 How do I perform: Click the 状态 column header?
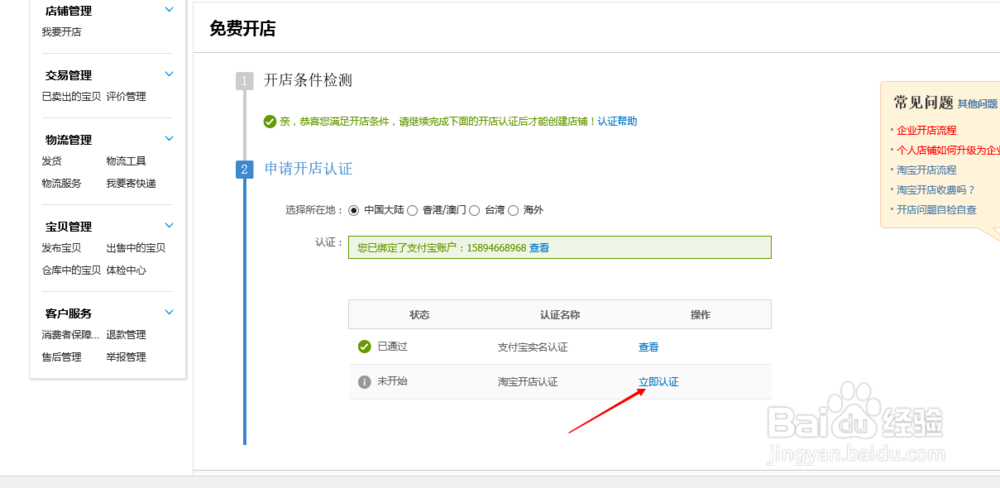419,315
